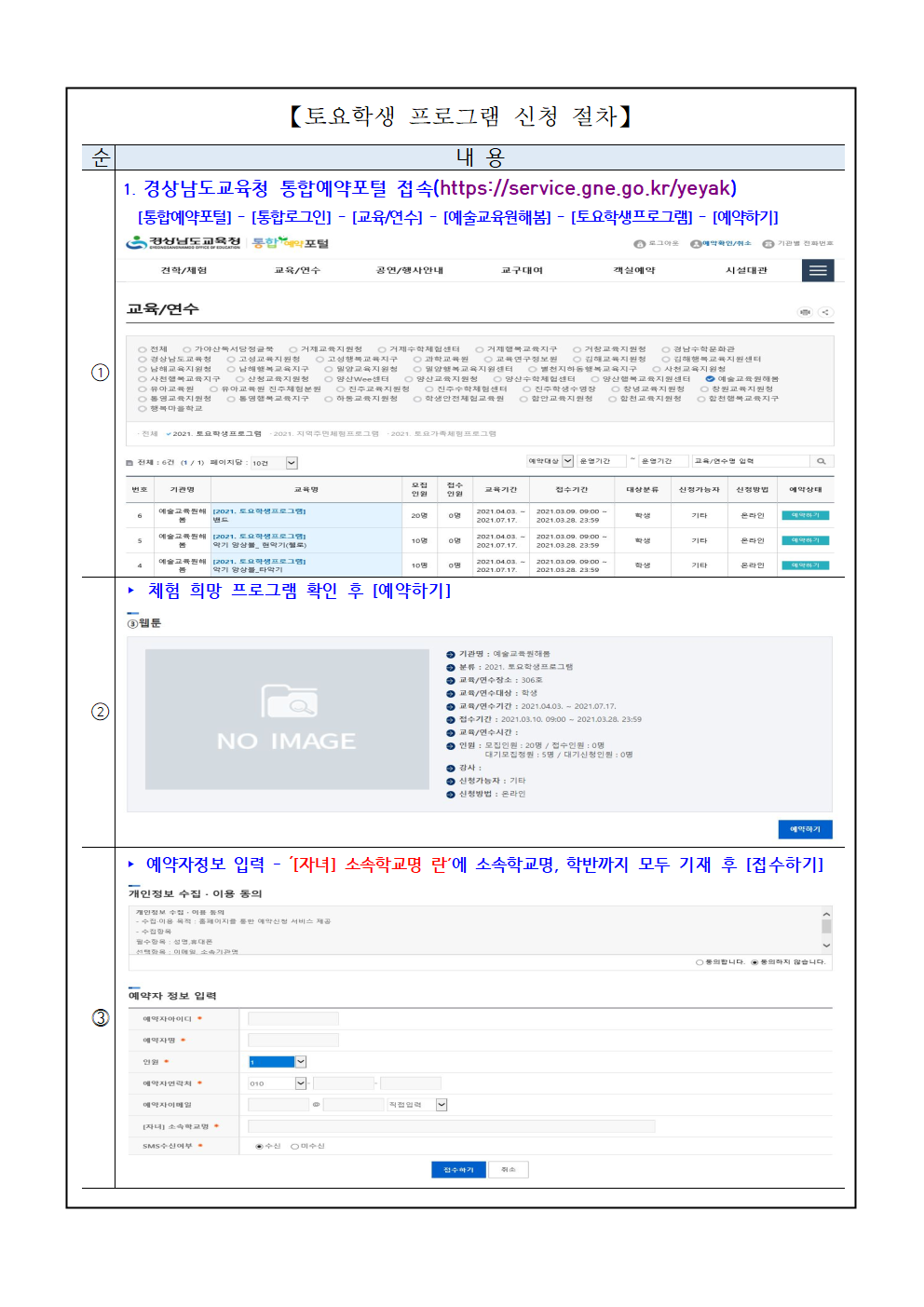This screenshot has width=924, height=1307.
Task: Click the 운영기간 end date field
Action: point(664,461)
